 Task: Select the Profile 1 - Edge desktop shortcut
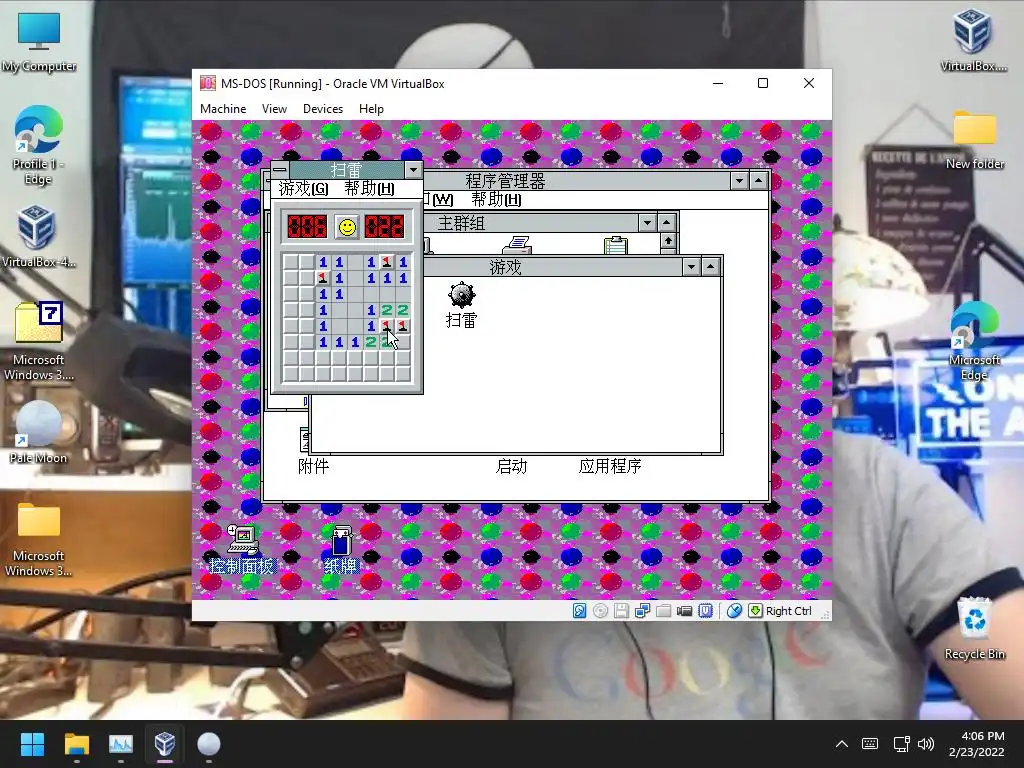(39, 145)
